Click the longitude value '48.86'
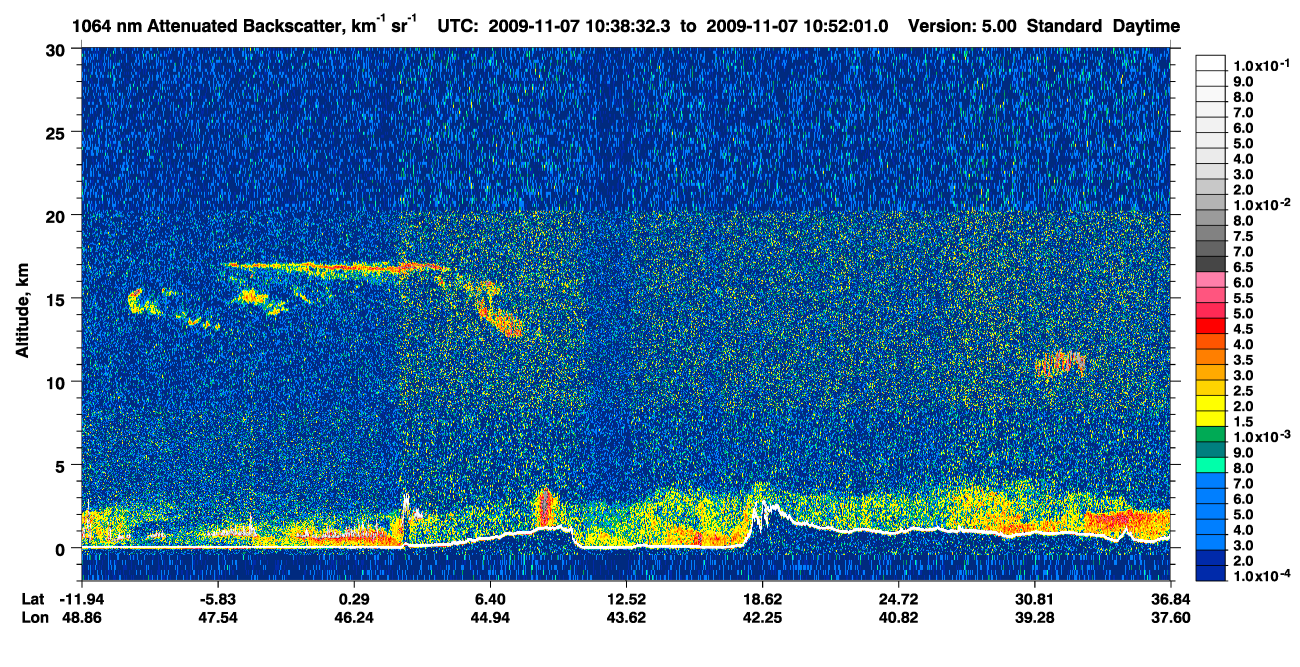 coord(80,617)
